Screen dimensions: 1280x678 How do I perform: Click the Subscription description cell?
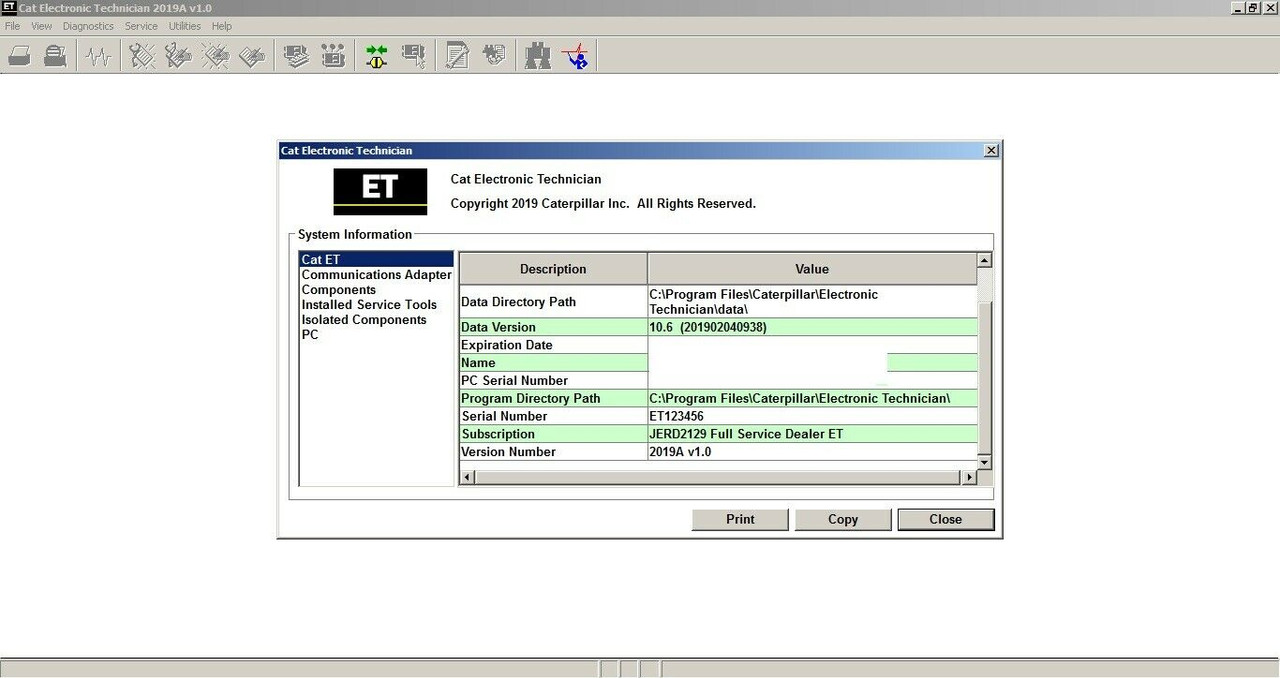click(x=553, y=434)
